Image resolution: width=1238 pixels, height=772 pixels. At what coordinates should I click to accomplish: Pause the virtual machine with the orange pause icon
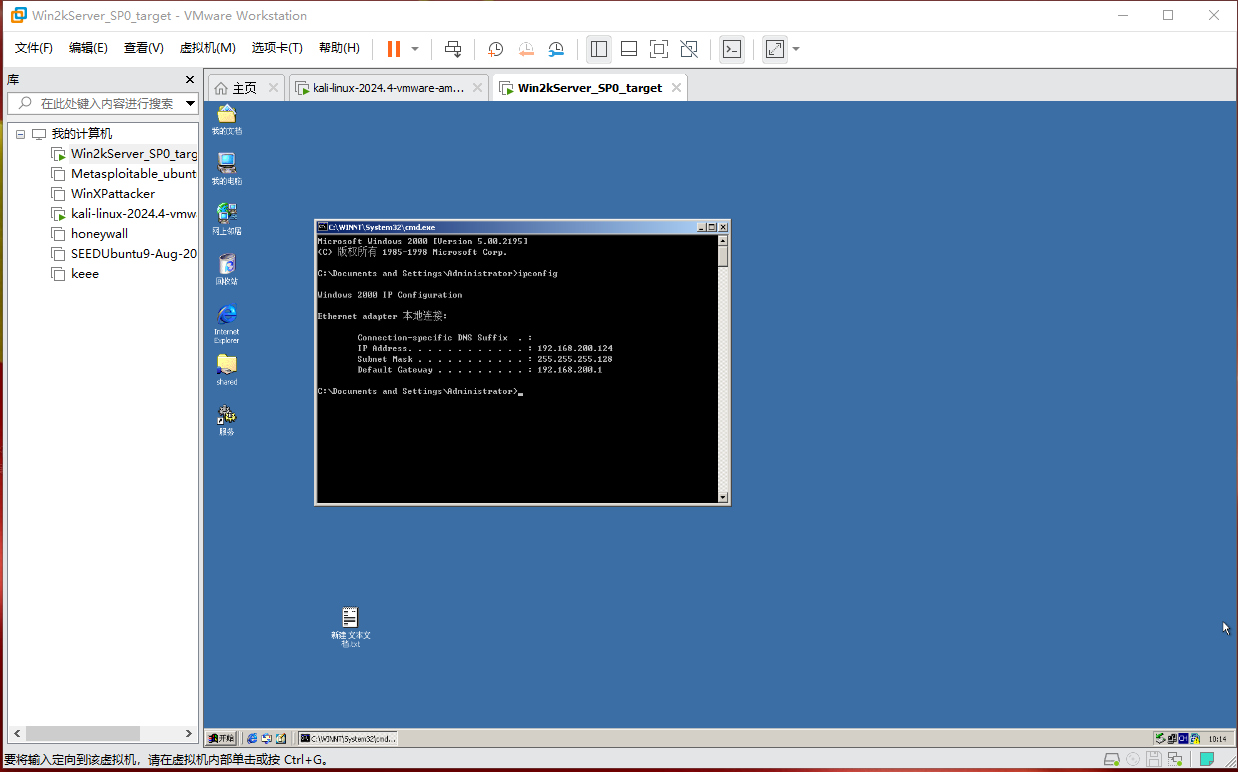click(394, 49)
